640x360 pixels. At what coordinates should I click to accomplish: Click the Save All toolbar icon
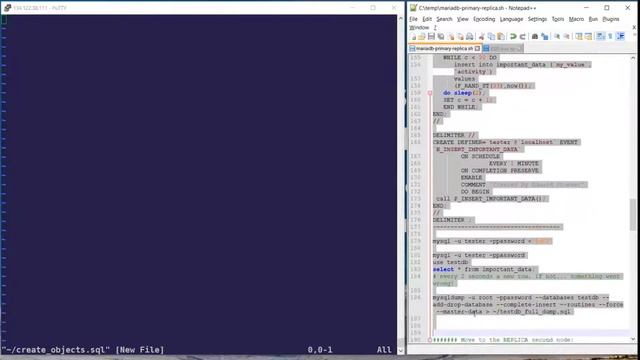(441, 37)
